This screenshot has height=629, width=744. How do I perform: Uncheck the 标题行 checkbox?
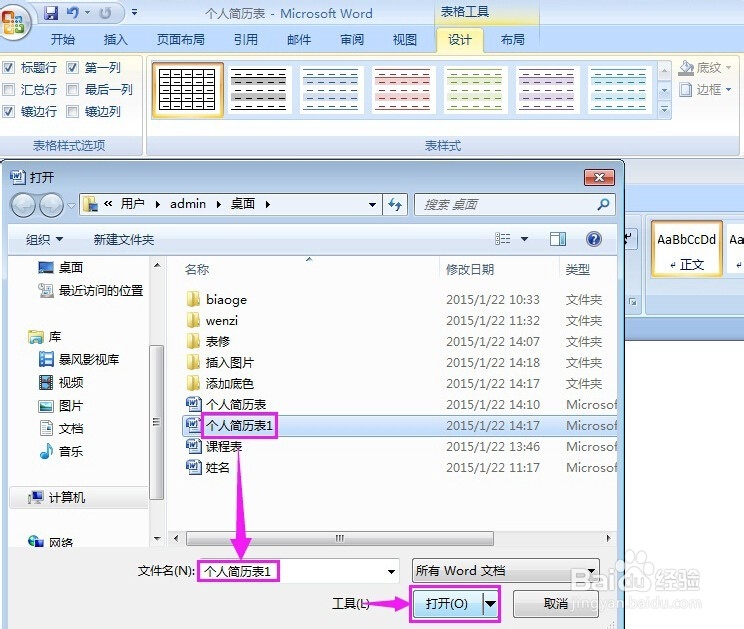pyautogui.click(x=9, y=67)
